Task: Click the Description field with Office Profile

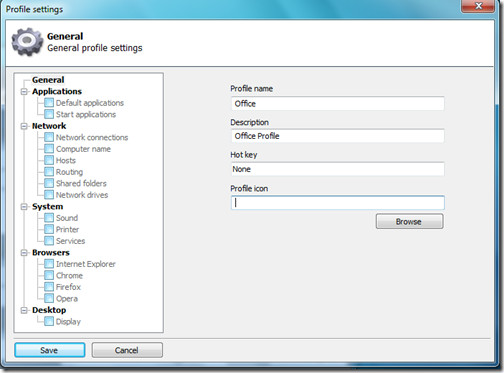Action: coord(337,136)
